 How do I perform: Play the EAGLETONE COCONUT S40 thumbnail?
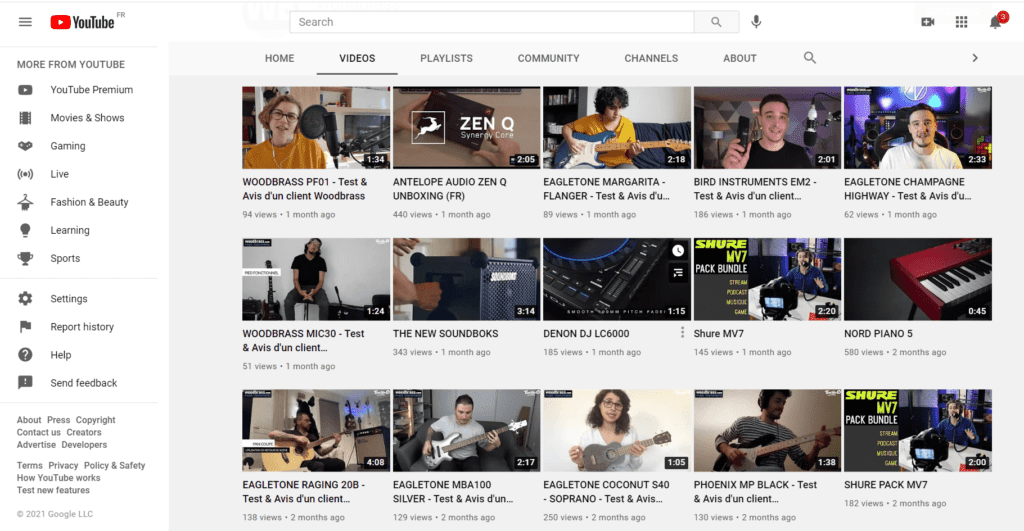(x=617, y=431)
